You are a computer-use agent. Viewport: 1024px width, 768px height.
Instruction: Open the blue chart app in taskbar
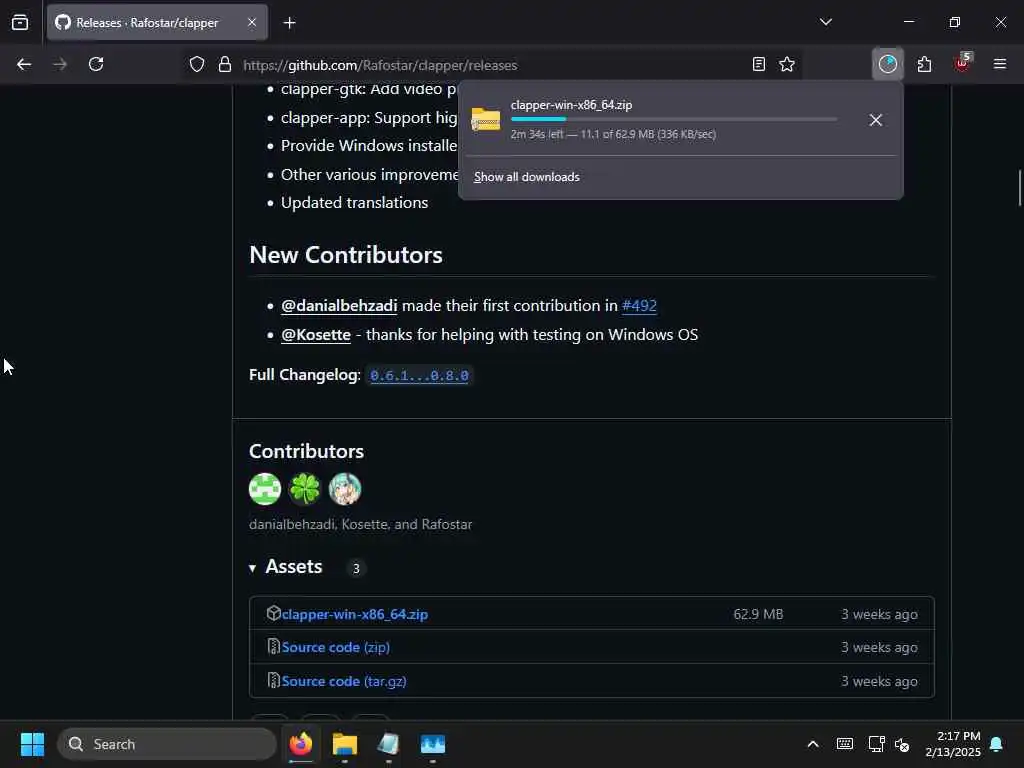tap(432, 744)
